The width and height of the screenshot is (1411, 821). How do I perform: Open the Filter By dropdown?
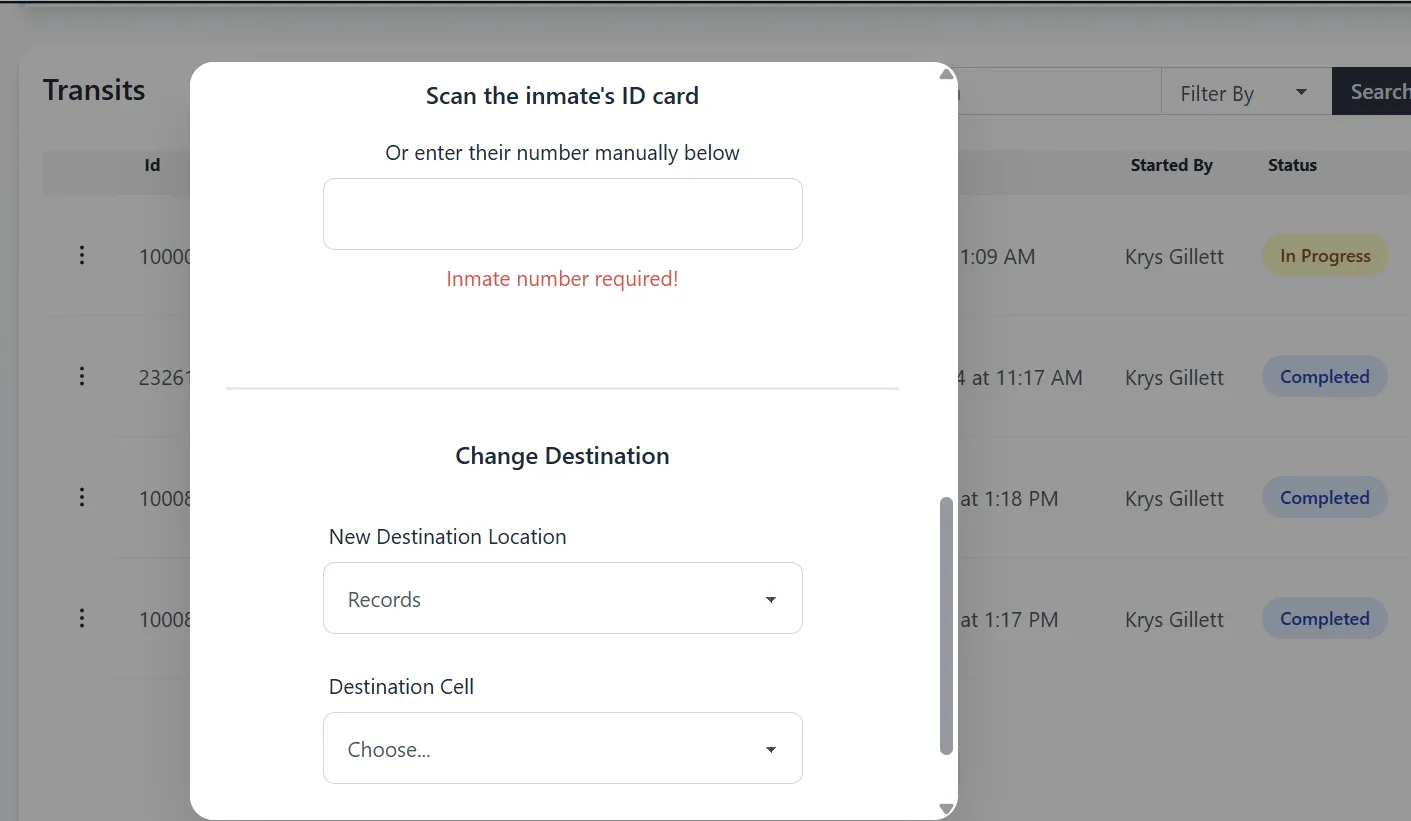click(x=1246, y=91)
